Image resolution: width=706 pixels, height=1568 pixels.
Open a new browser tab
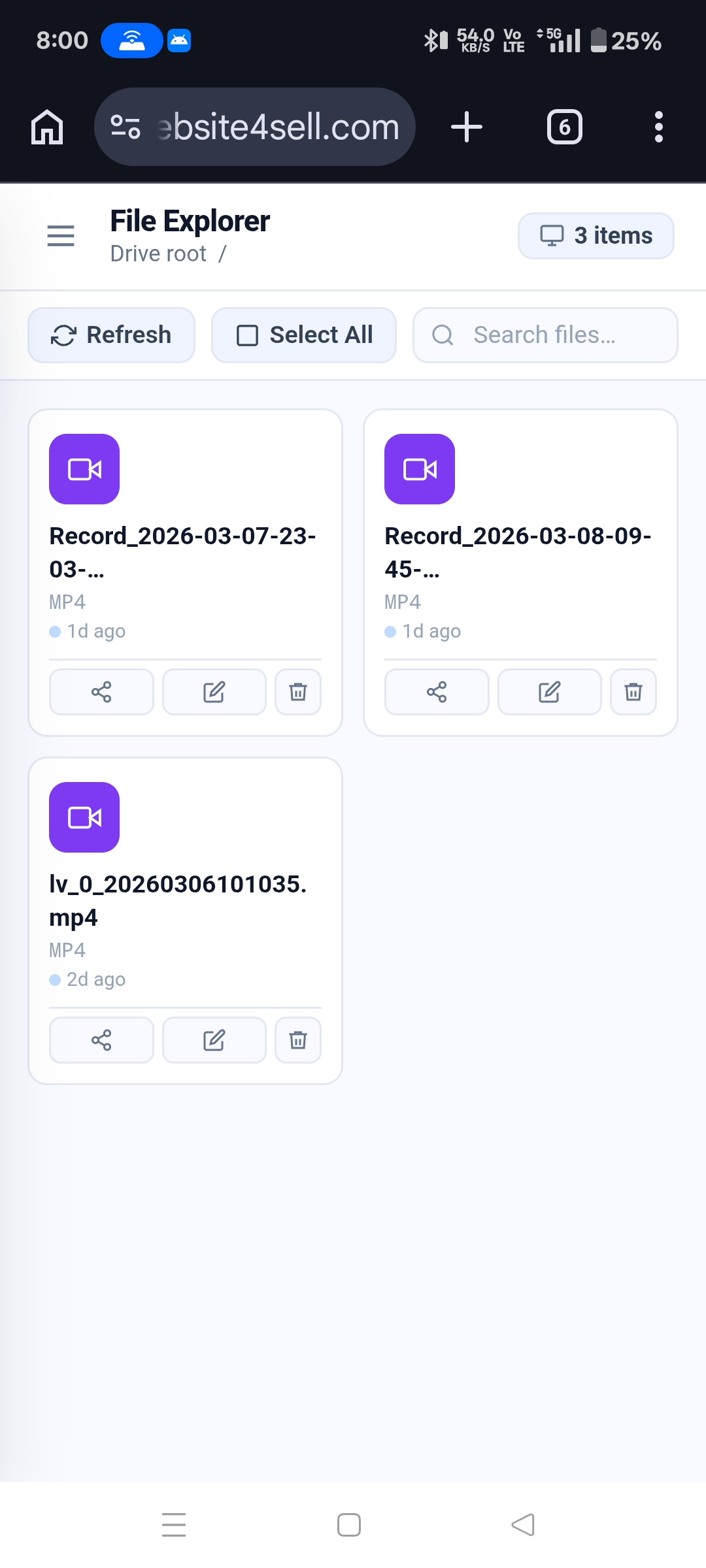tap(466, 127)
